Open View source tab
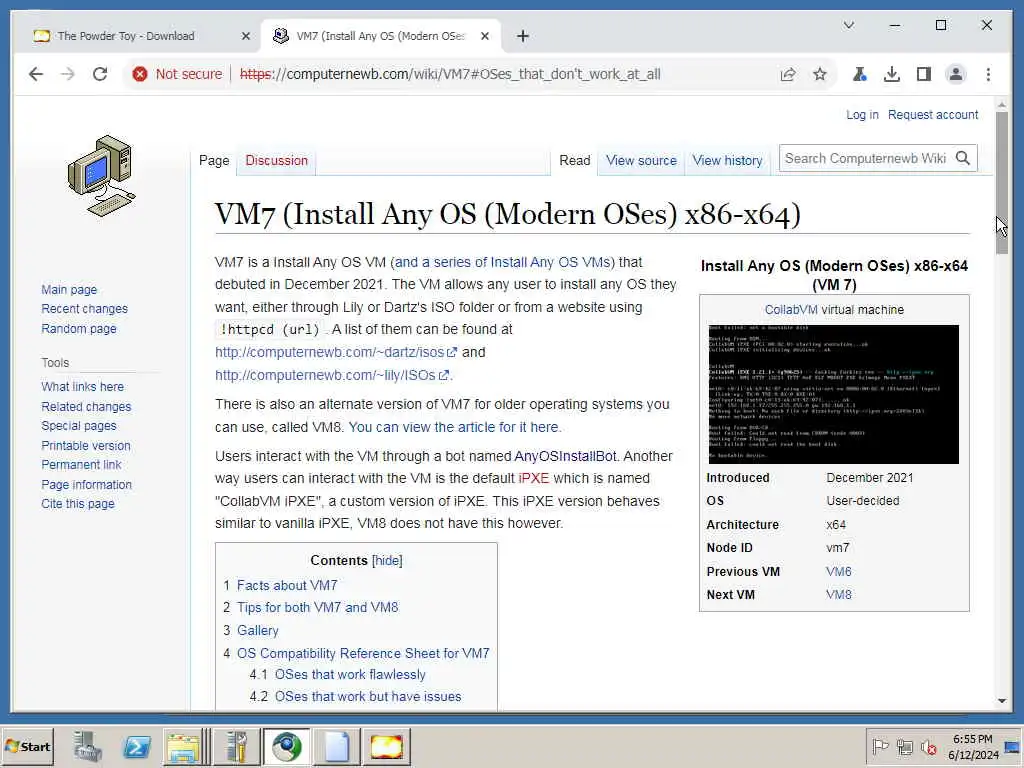Screen dimensions: 1024x768 (x=641, y=161)
